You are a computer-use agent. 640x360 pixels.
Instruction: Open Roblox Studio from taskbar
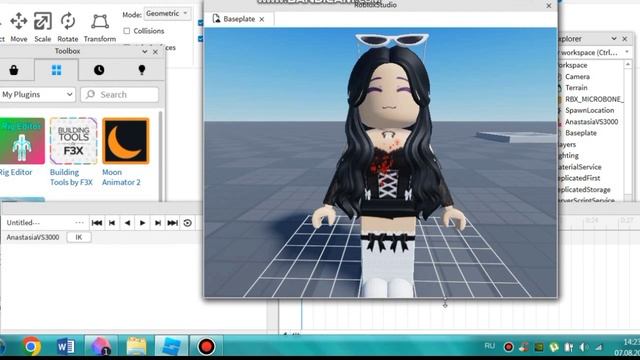point(171,347)
